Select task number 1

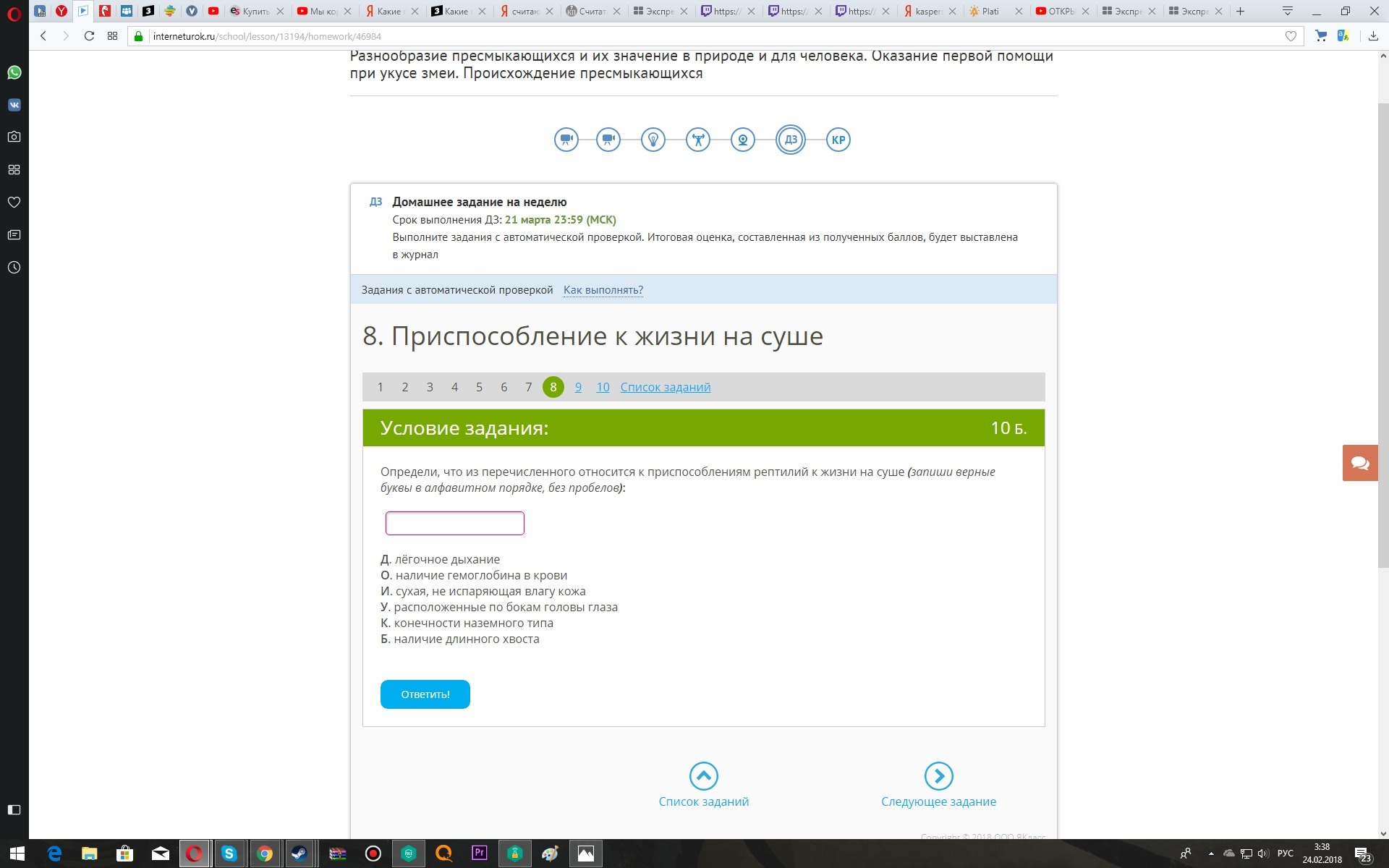pos(380,387)
